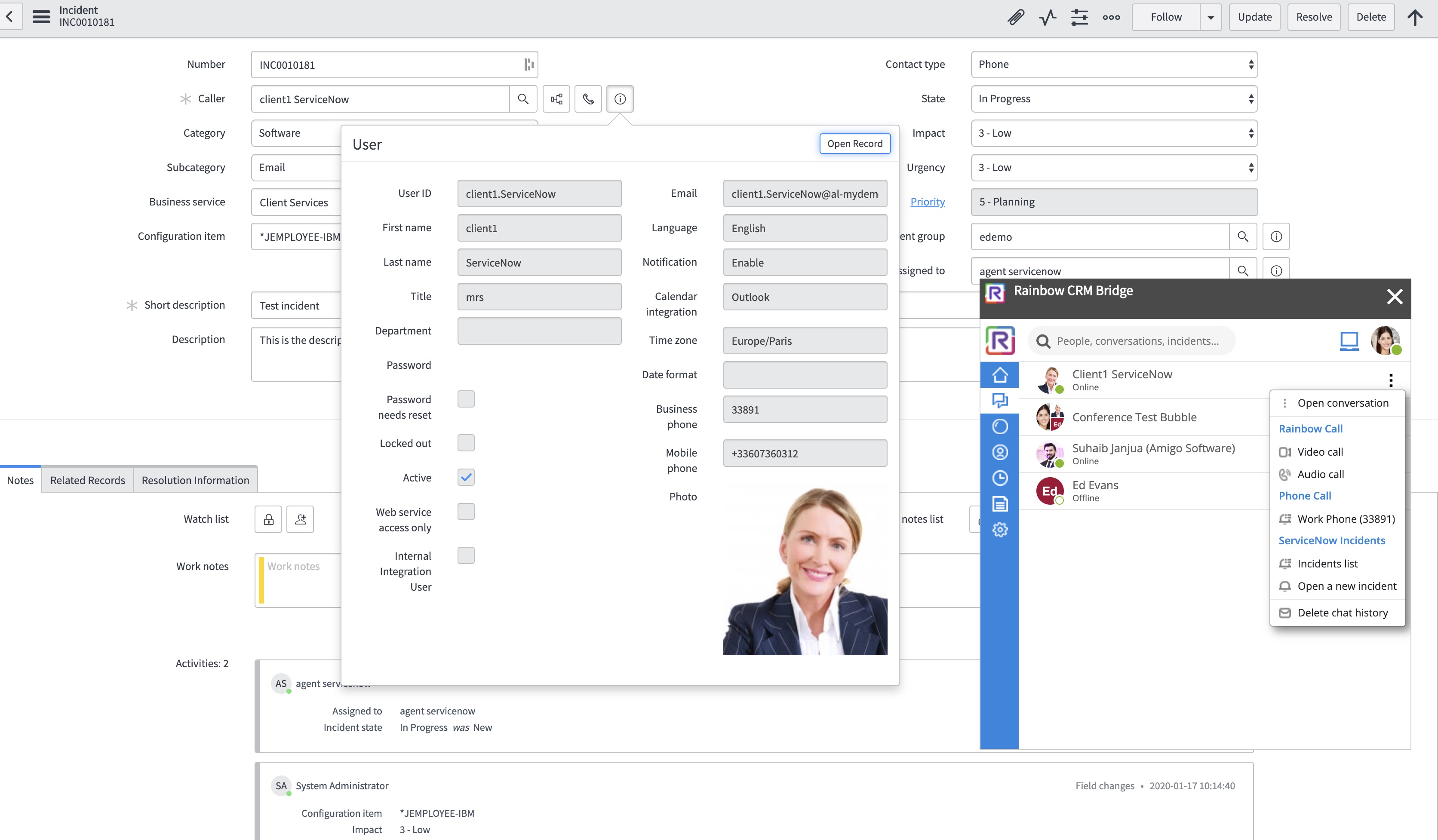
Task: Click the Rainbow profile avatar top right
Action: pos(1385,340)
